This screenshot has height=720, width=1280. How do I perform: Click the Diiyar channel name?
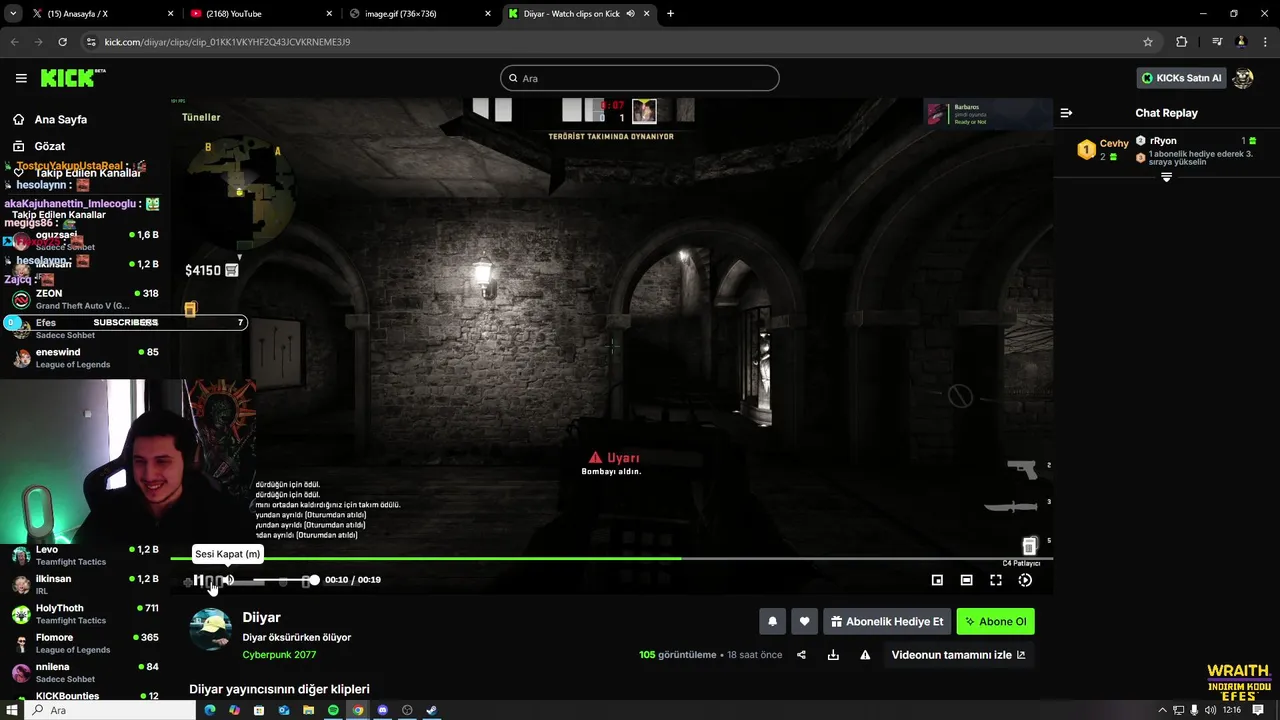pyautogui.click(x=261, y=617)
